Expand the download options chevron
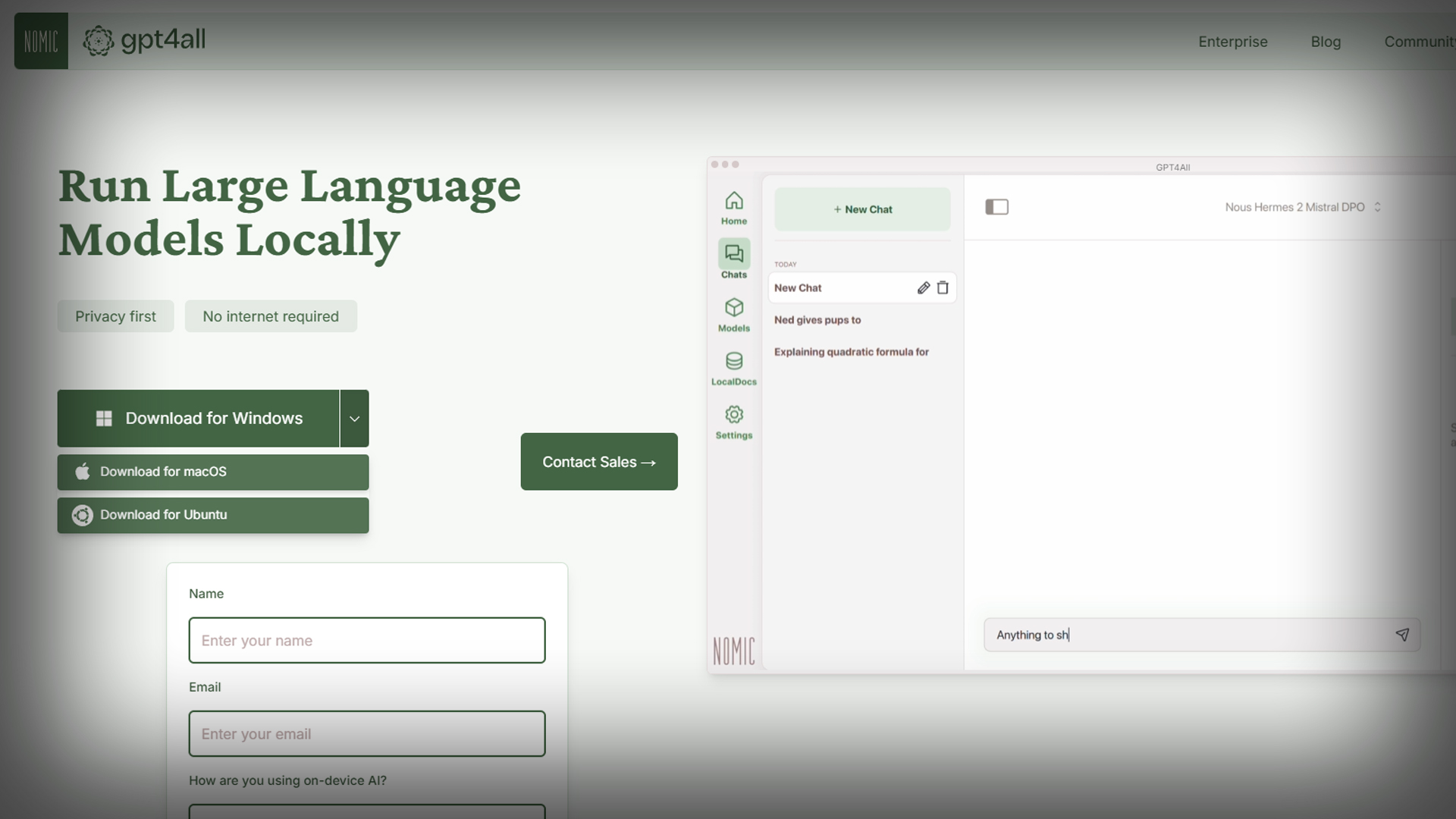This screenshot has width=1456, height=819. (x=354, y=419)
